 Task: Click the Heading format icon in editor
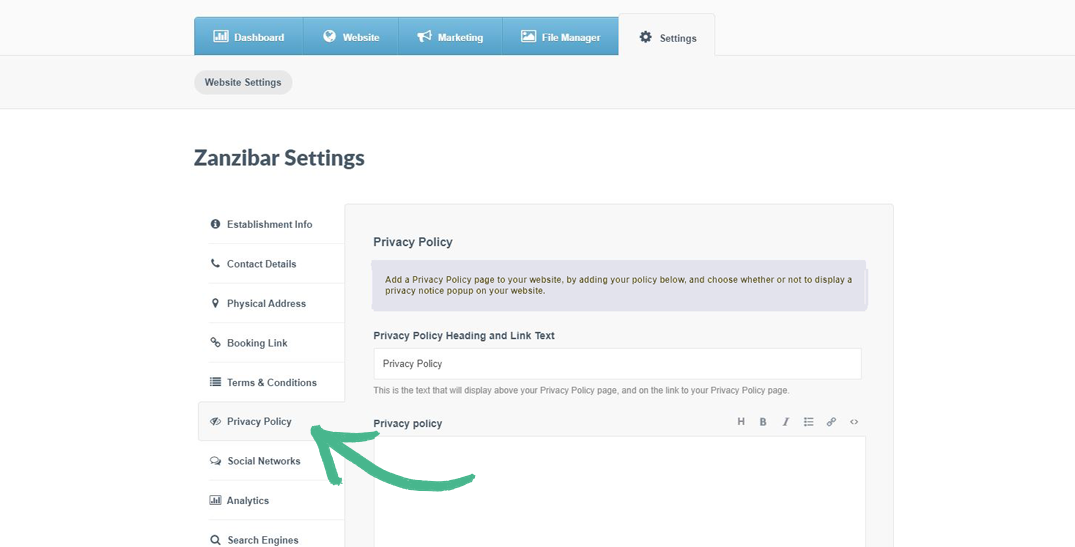click(x=741, y=422)
